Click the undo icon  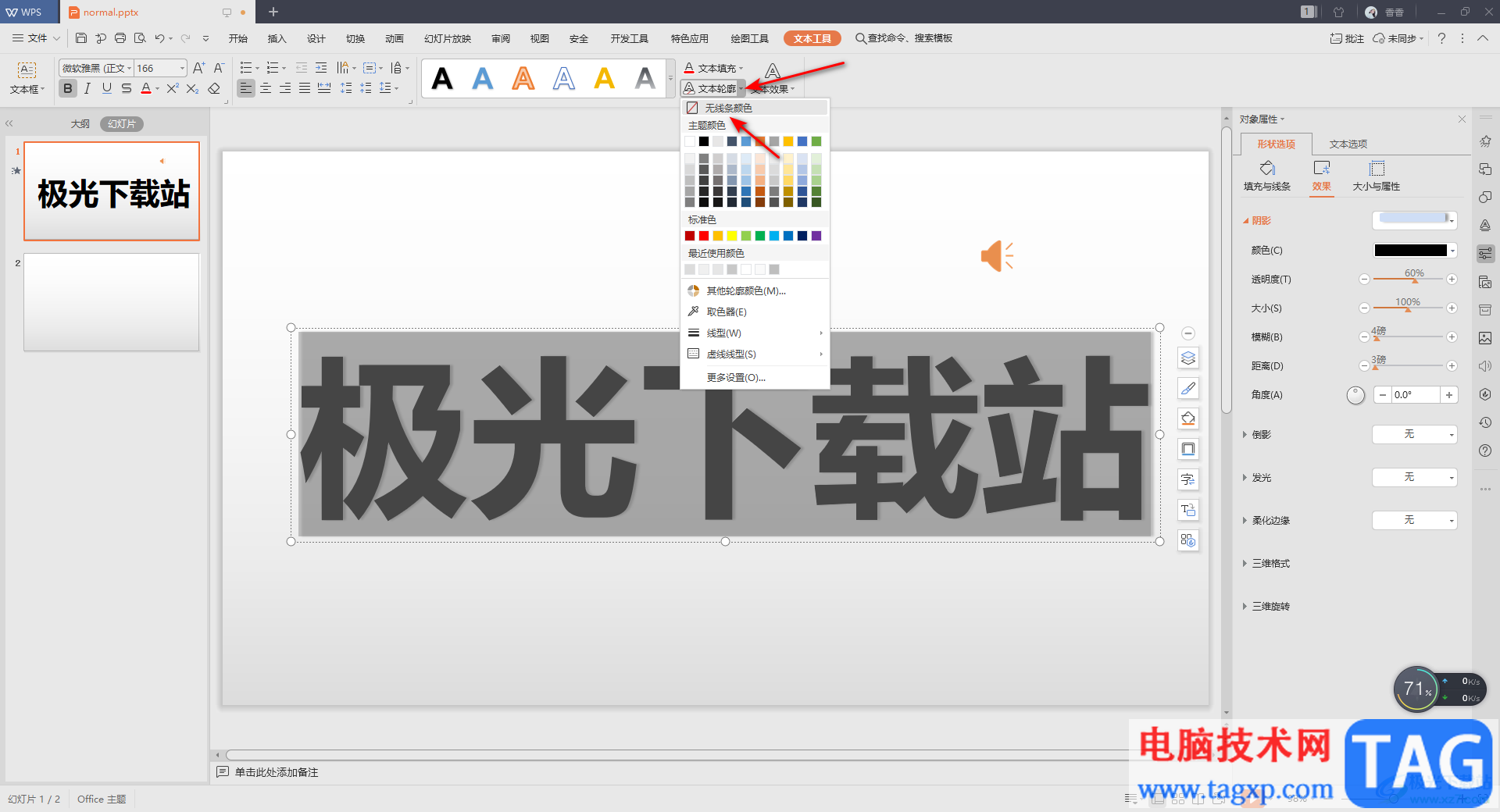[x=159, y=37]
